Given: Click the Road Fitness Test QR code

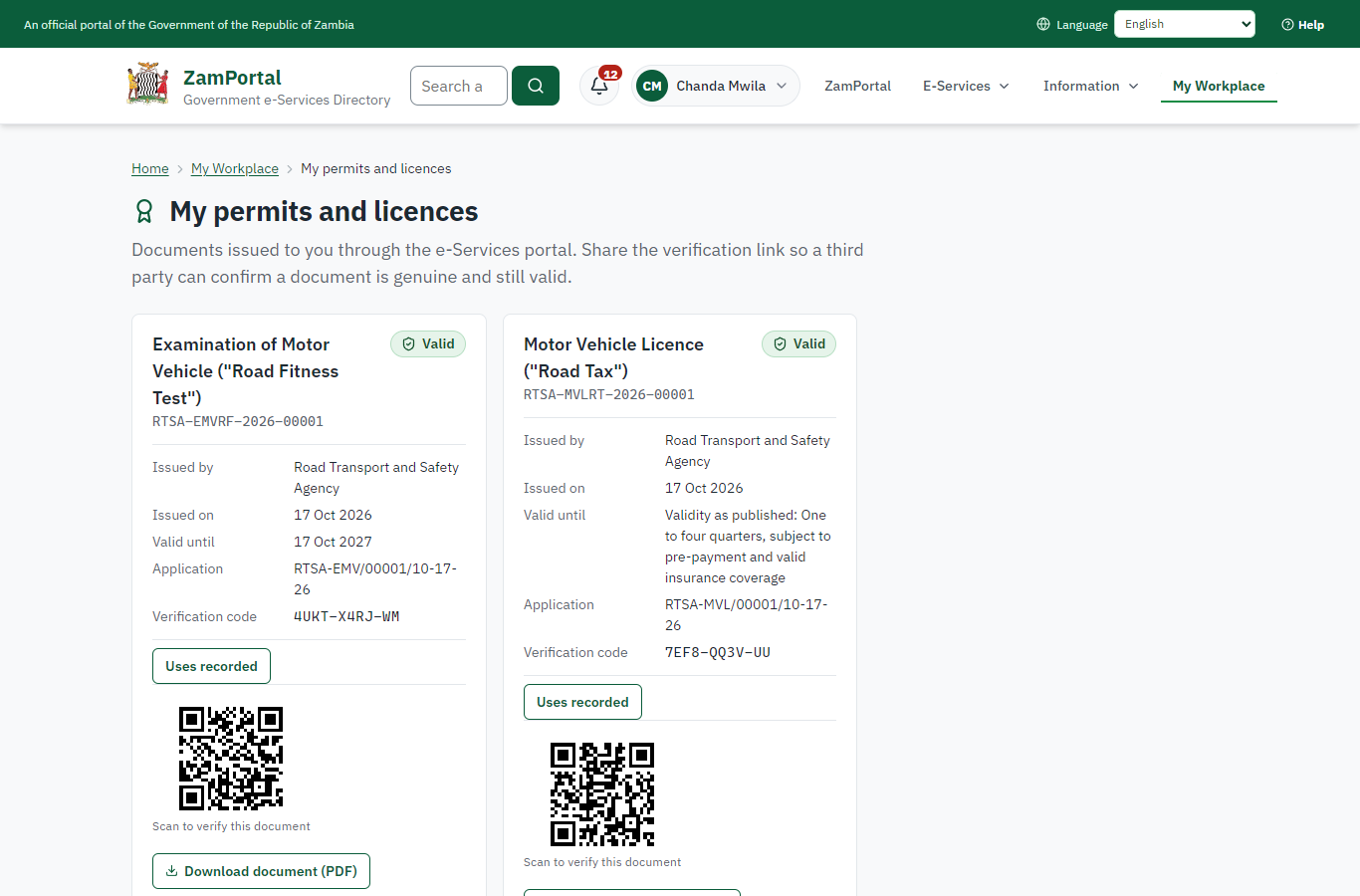Looking at the screenshot, I should 231,759.
